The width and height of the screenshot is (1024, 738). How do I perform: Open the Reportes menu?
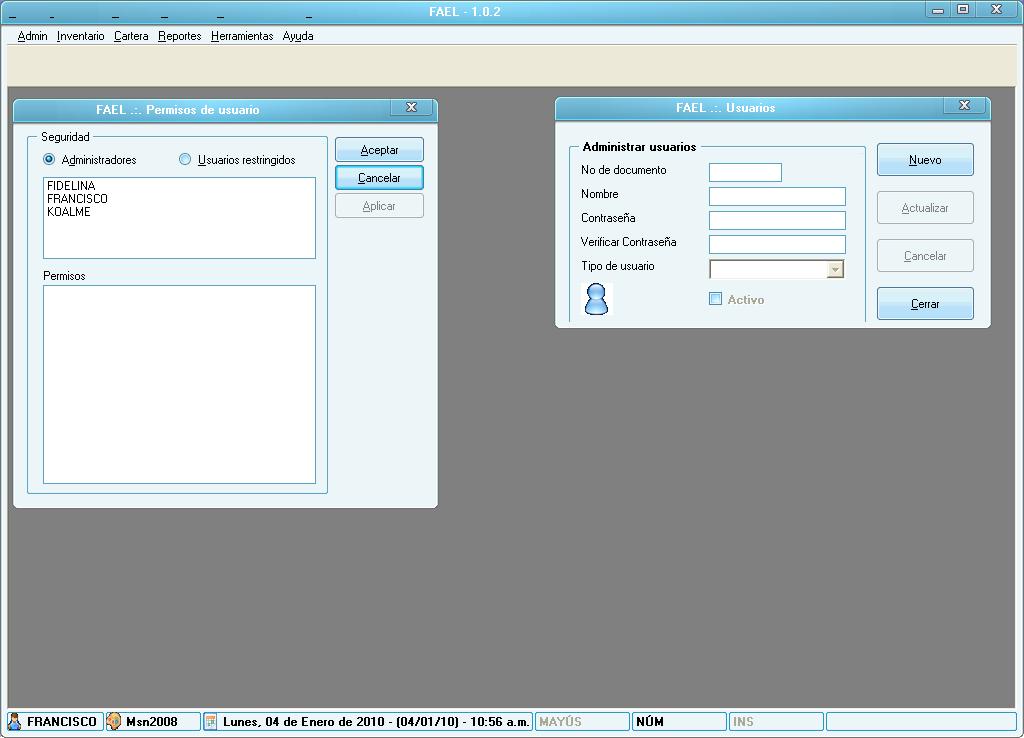pos(179,36)
